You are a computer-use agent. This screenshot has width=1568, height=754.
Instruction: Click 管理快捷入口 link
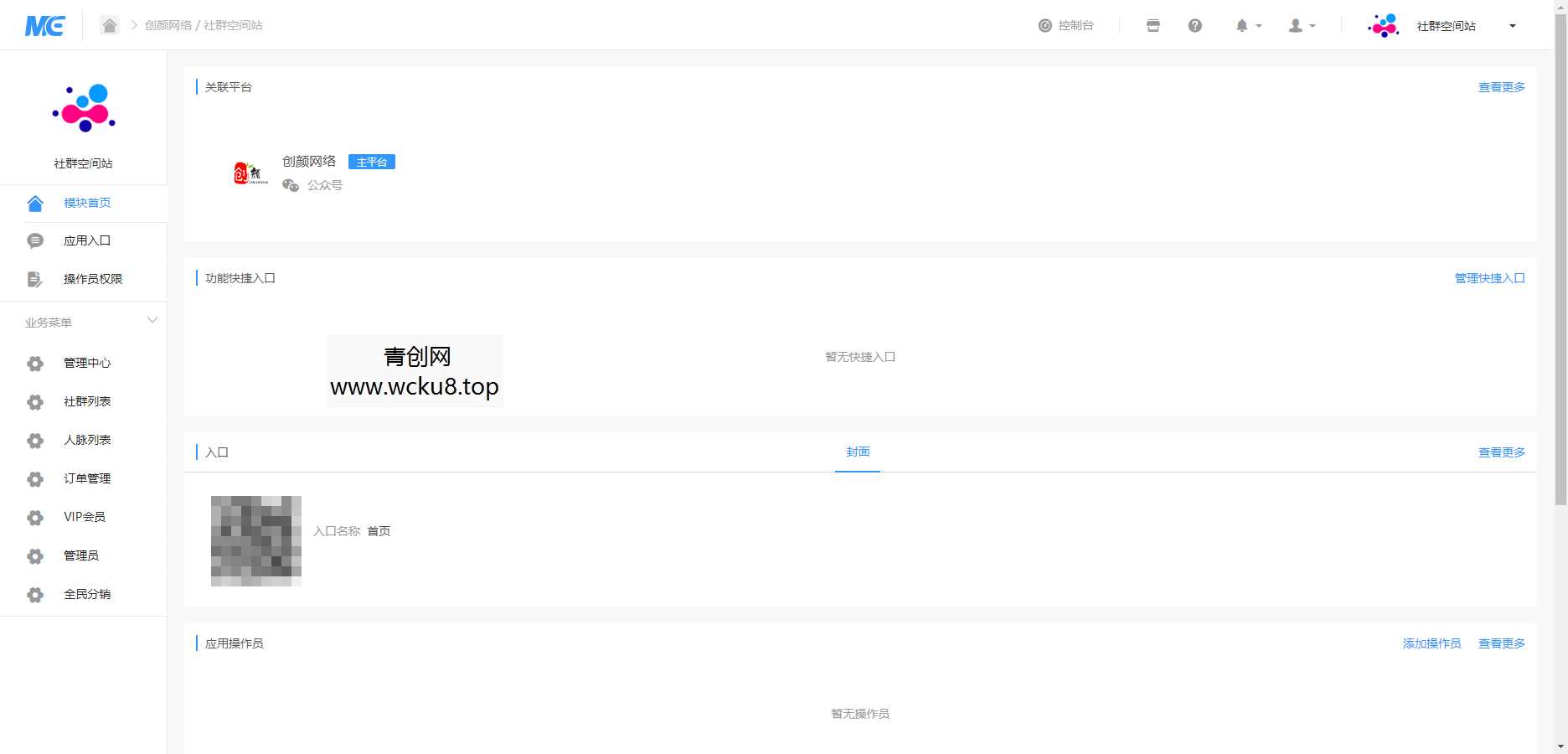pyautogui.click(x=1489, y=278)
